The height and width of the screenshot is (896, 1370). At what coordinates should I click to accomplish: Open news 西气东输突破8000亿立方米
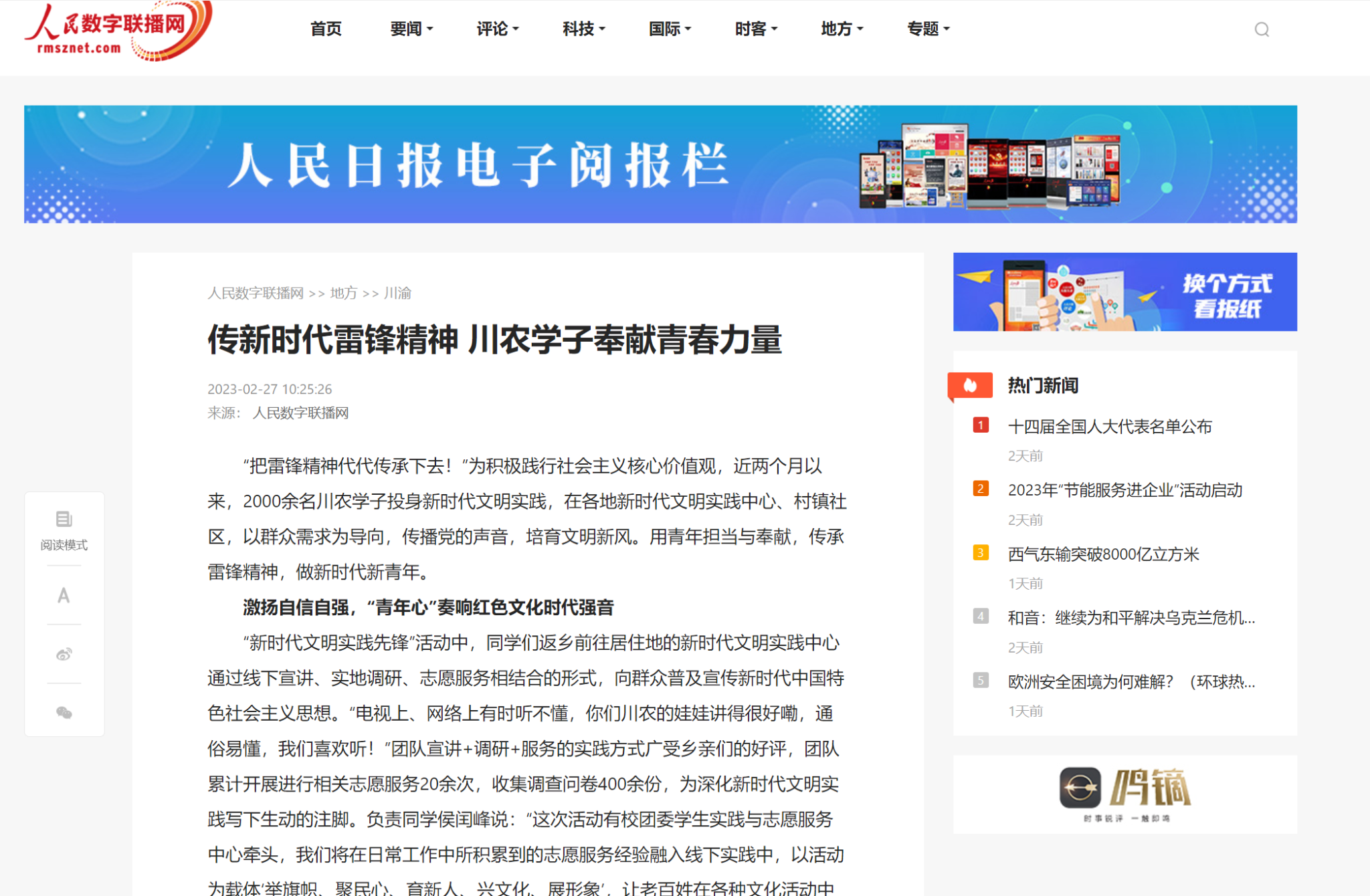click(x=1103, y=554)
